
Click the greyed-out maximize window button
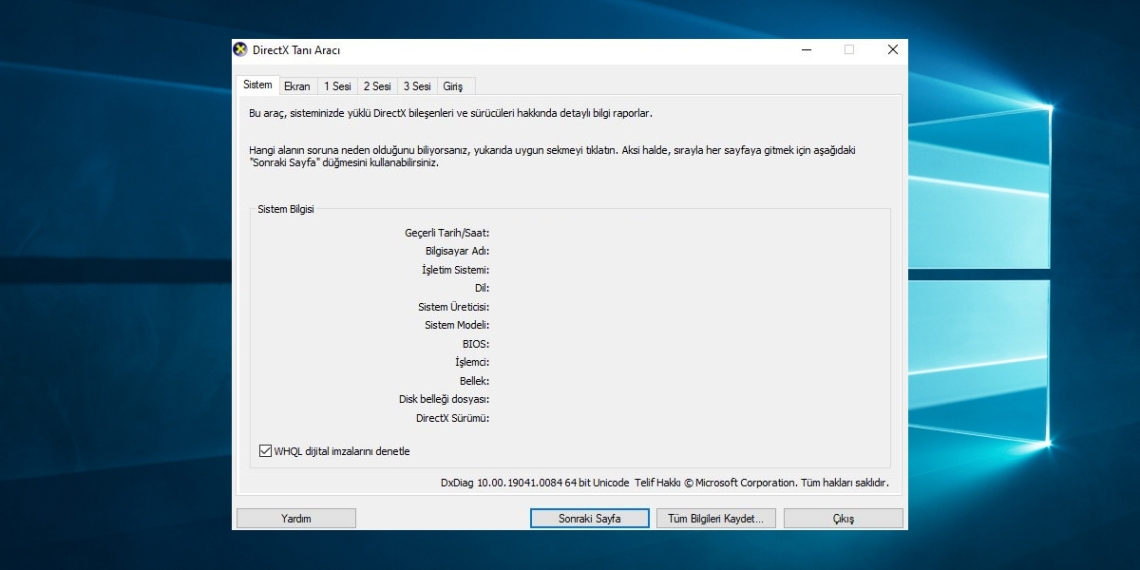pyautogui.click(x=849, y=50)
